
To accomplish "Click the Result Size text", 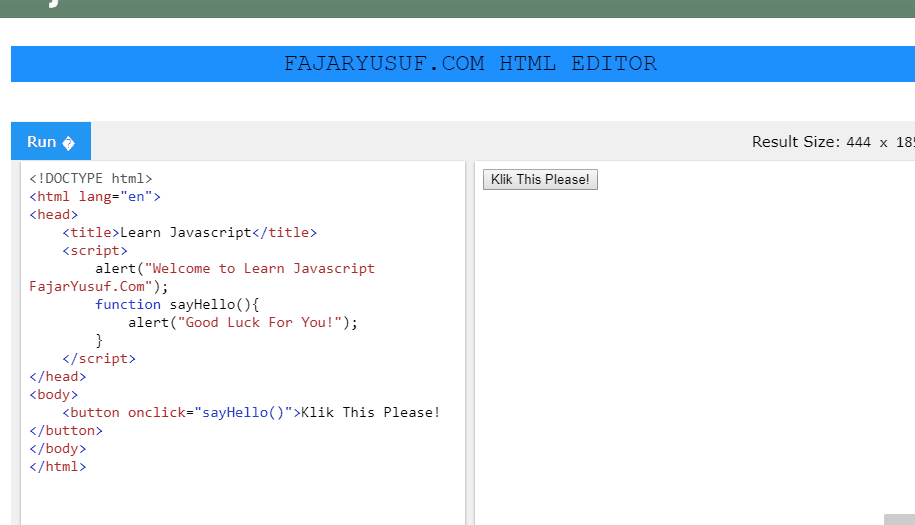I will 833,142.
